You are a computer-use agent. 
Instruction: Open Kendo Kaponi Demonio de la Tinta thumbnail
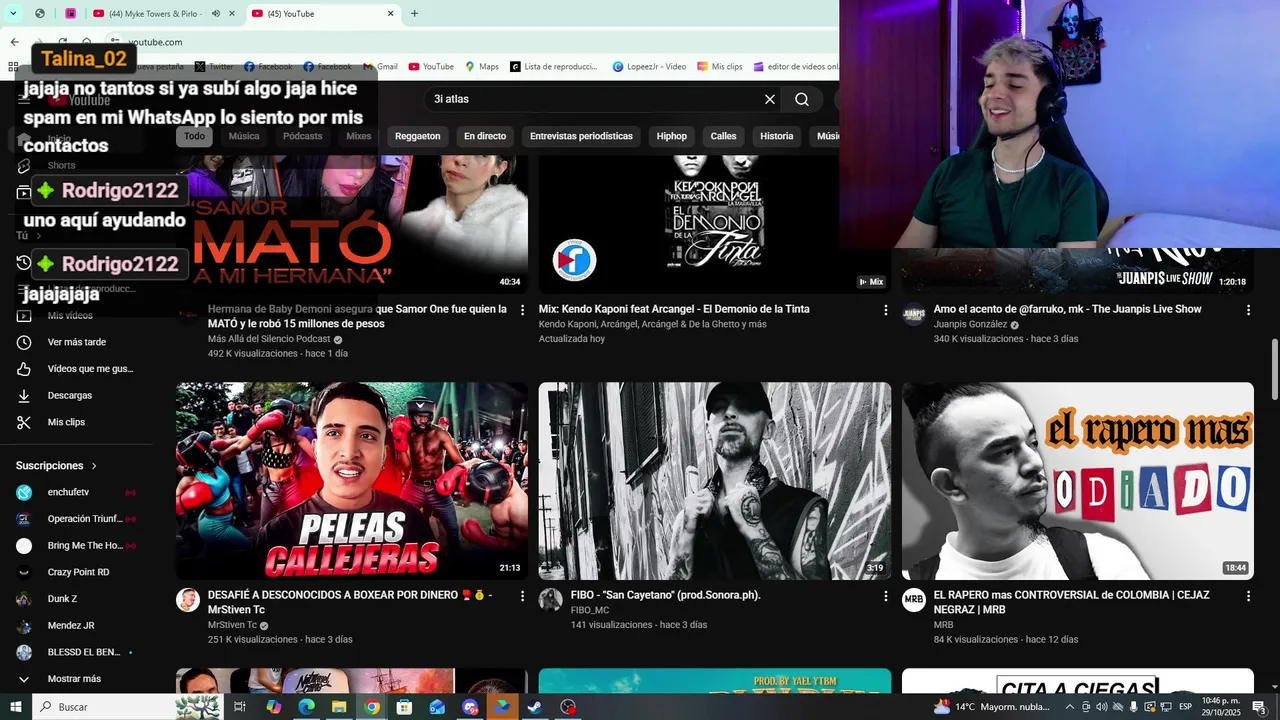(x=715, y=225)
